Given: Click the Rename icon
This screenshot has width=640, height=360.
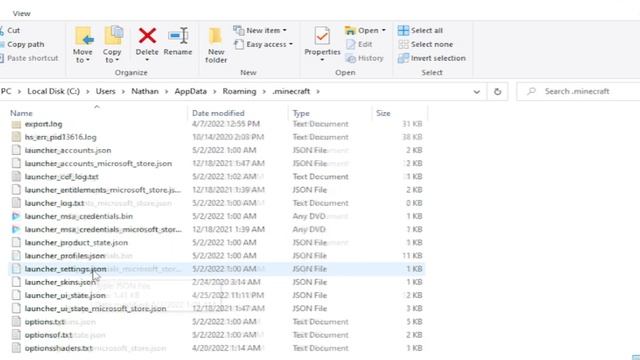Looking at the screenshot, I should (178, 36).
